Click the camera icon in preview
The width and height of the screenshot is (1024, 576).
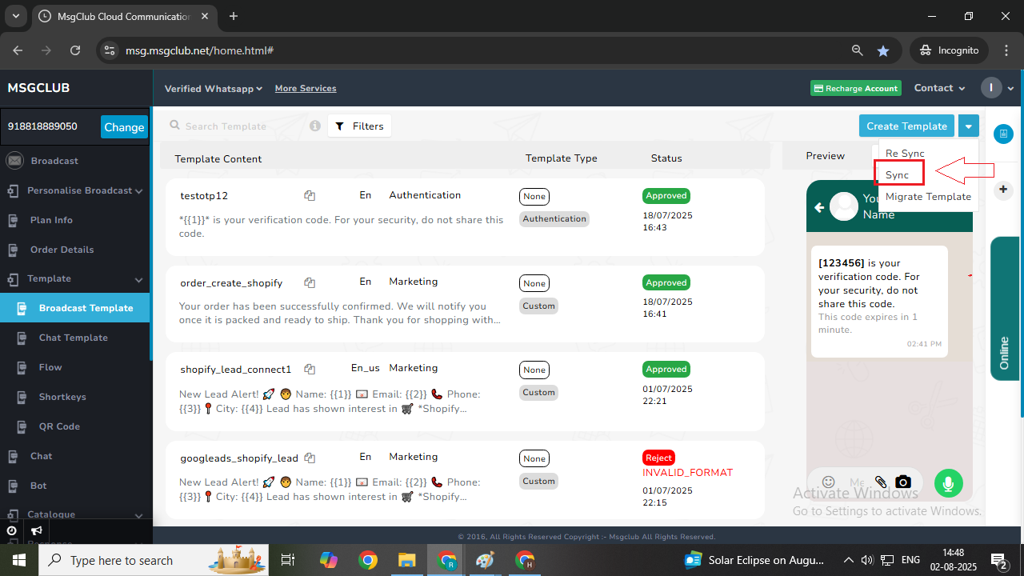point(903,482)
